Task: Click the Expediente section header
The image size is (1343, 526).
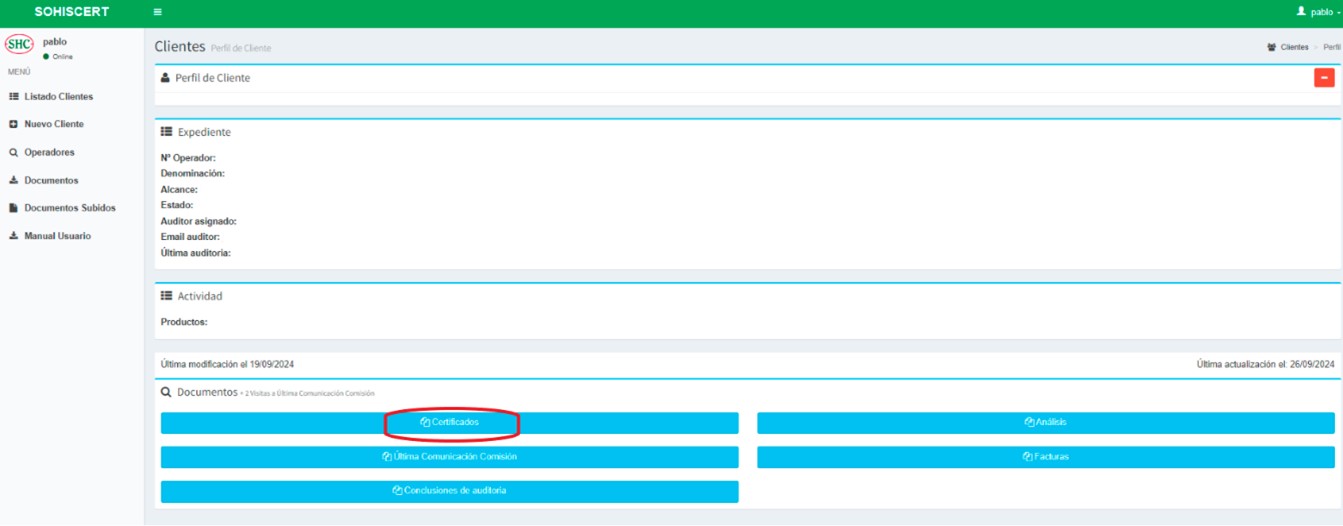Action: [x=203, y=132]
